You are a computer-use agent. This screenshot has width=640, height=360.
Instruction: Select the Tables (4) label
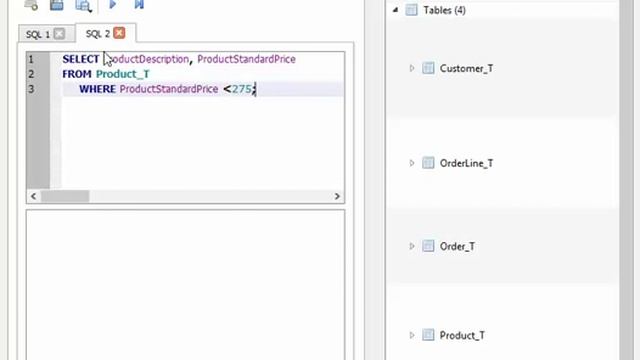tap(444, 10)
